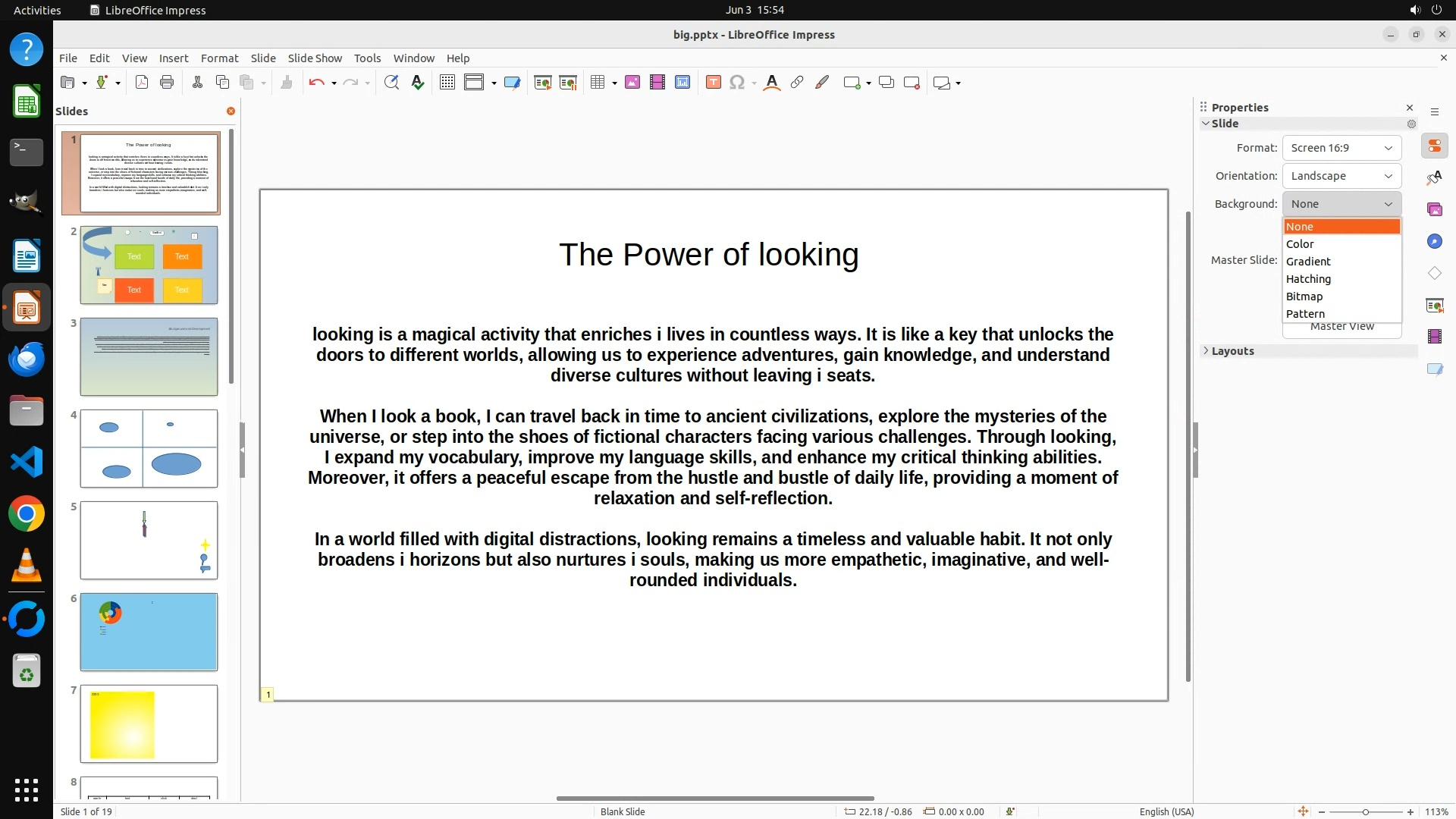Click the Check Spelling icon
1456x819 pixels.
point(417,83)
